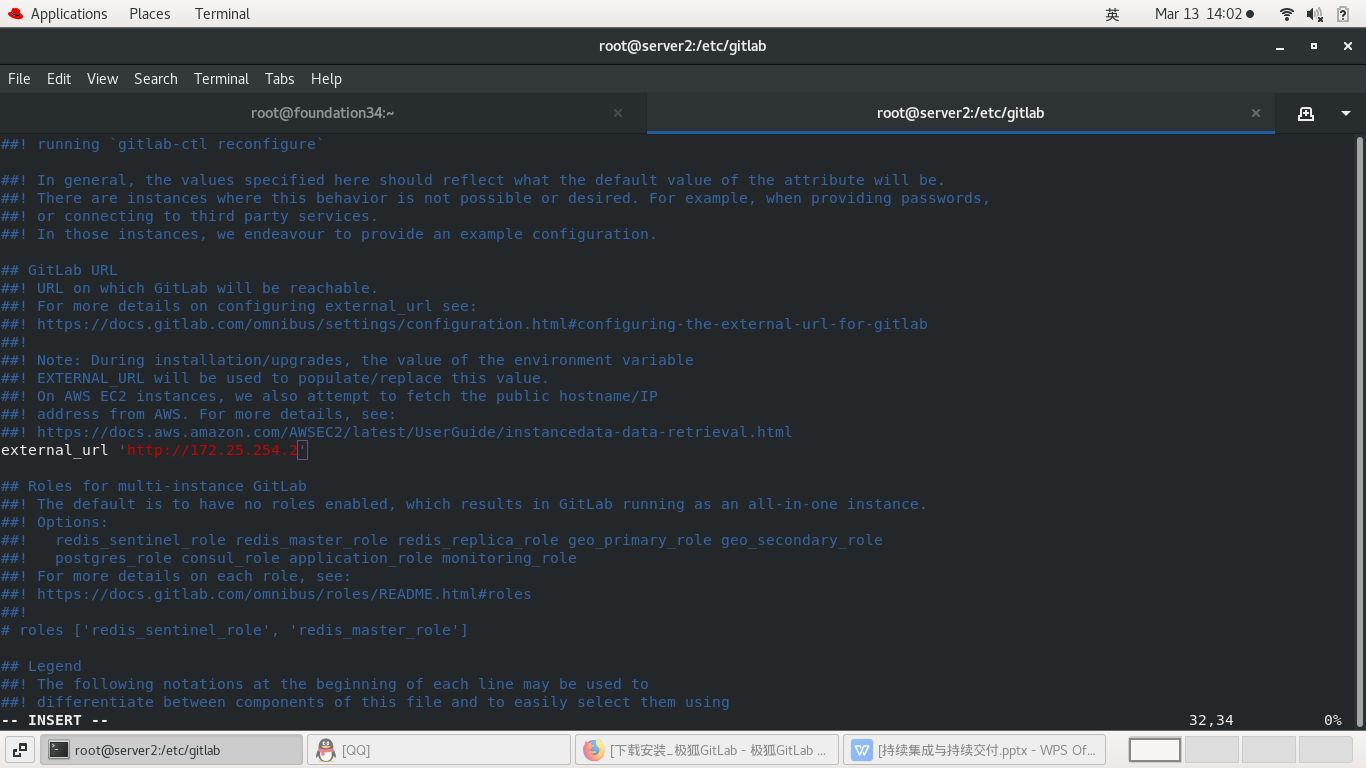Select the root@server2:/etc/gitlab taskbar entry
This screenshot has width=1366, height=768.
click(170, 750)
